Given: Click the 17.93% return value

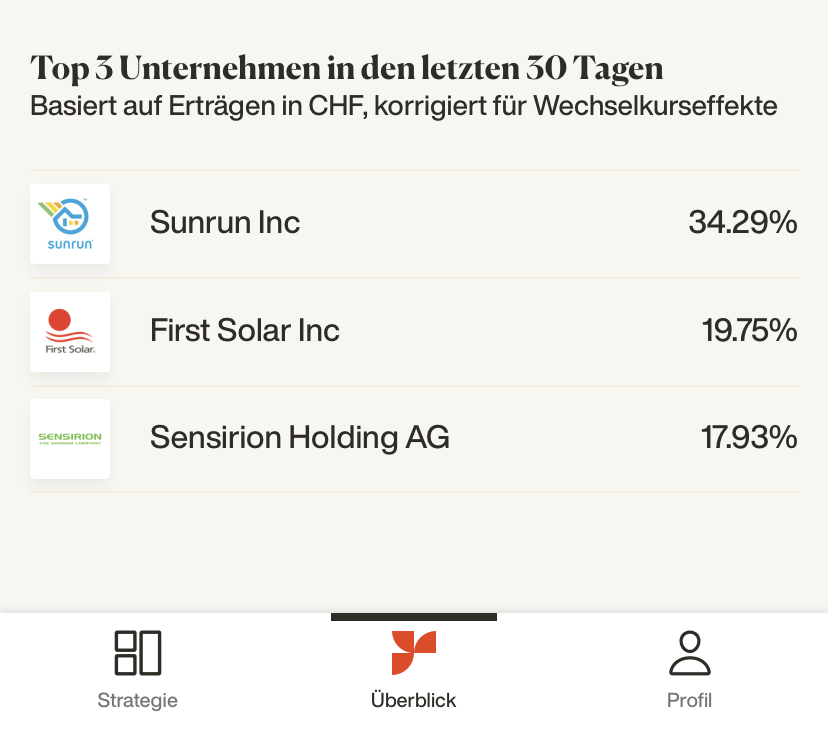Looking at the screenshot, I should pos(749,437).
